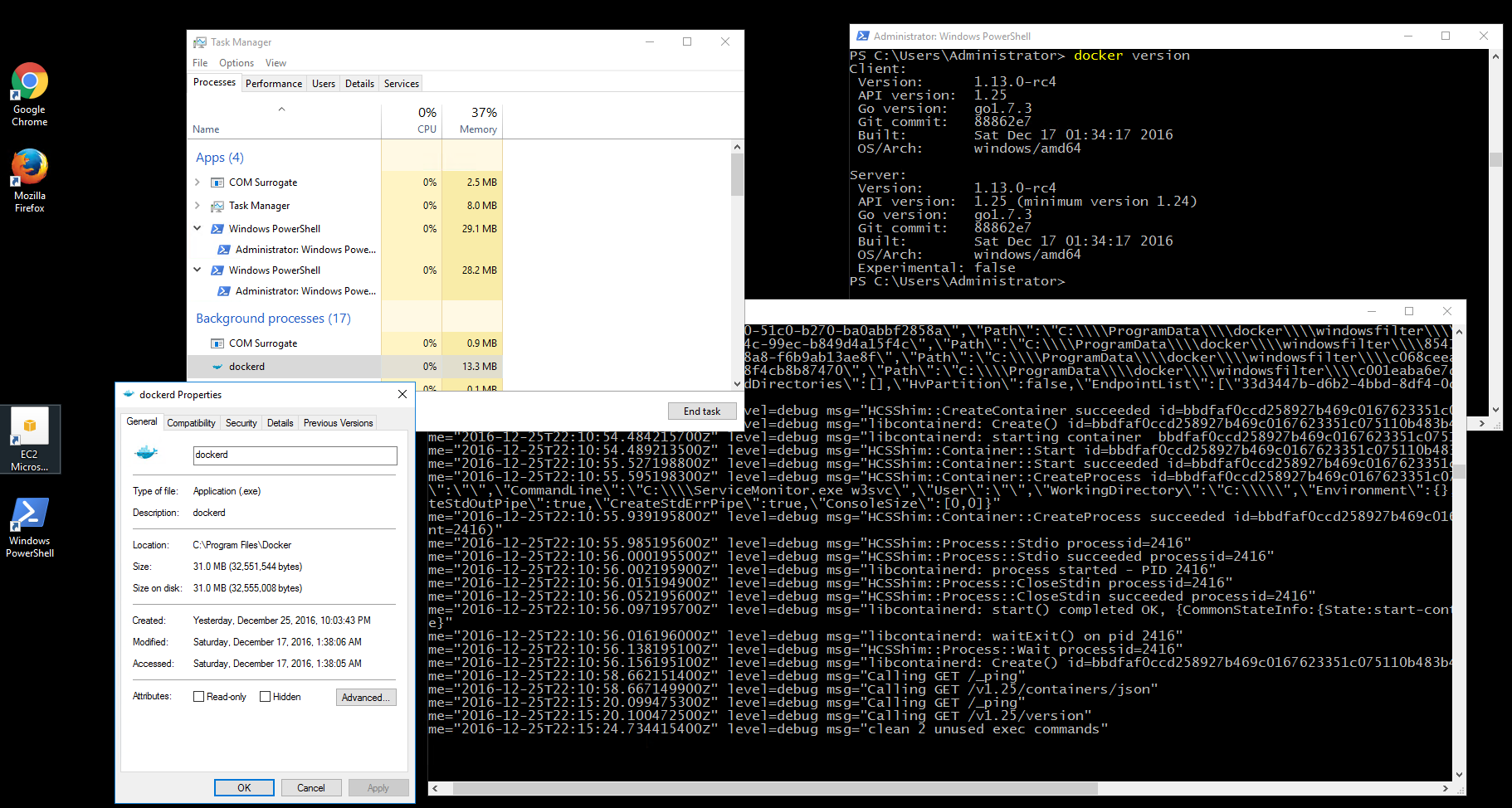Open Windows PowerShell desktop shortcut
The height and width of the screenshot is (808, 1512).
(x=29, y=527)
